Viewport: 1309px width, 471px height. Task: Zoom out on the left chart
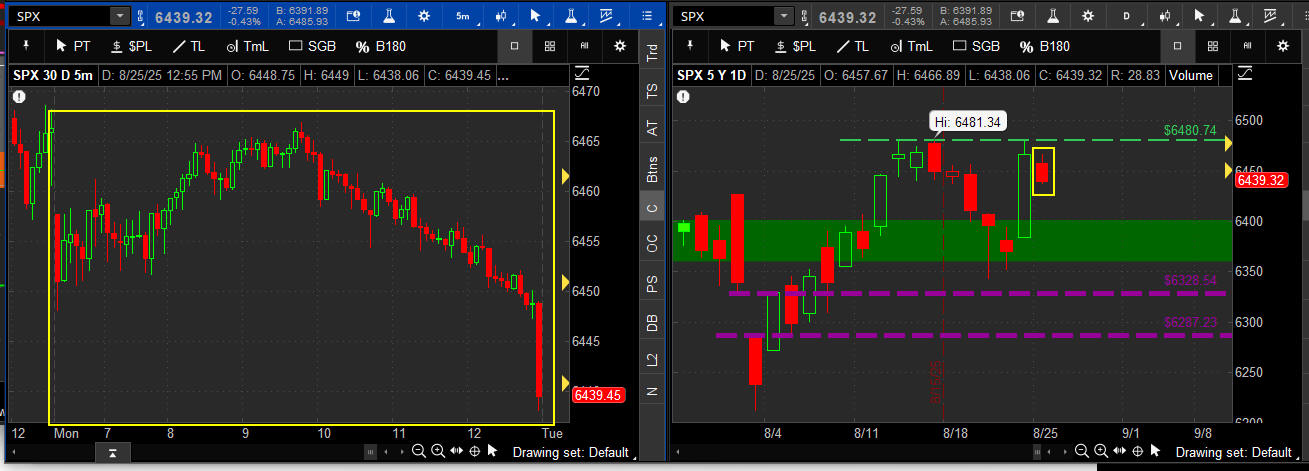click(x=420, y=452)
